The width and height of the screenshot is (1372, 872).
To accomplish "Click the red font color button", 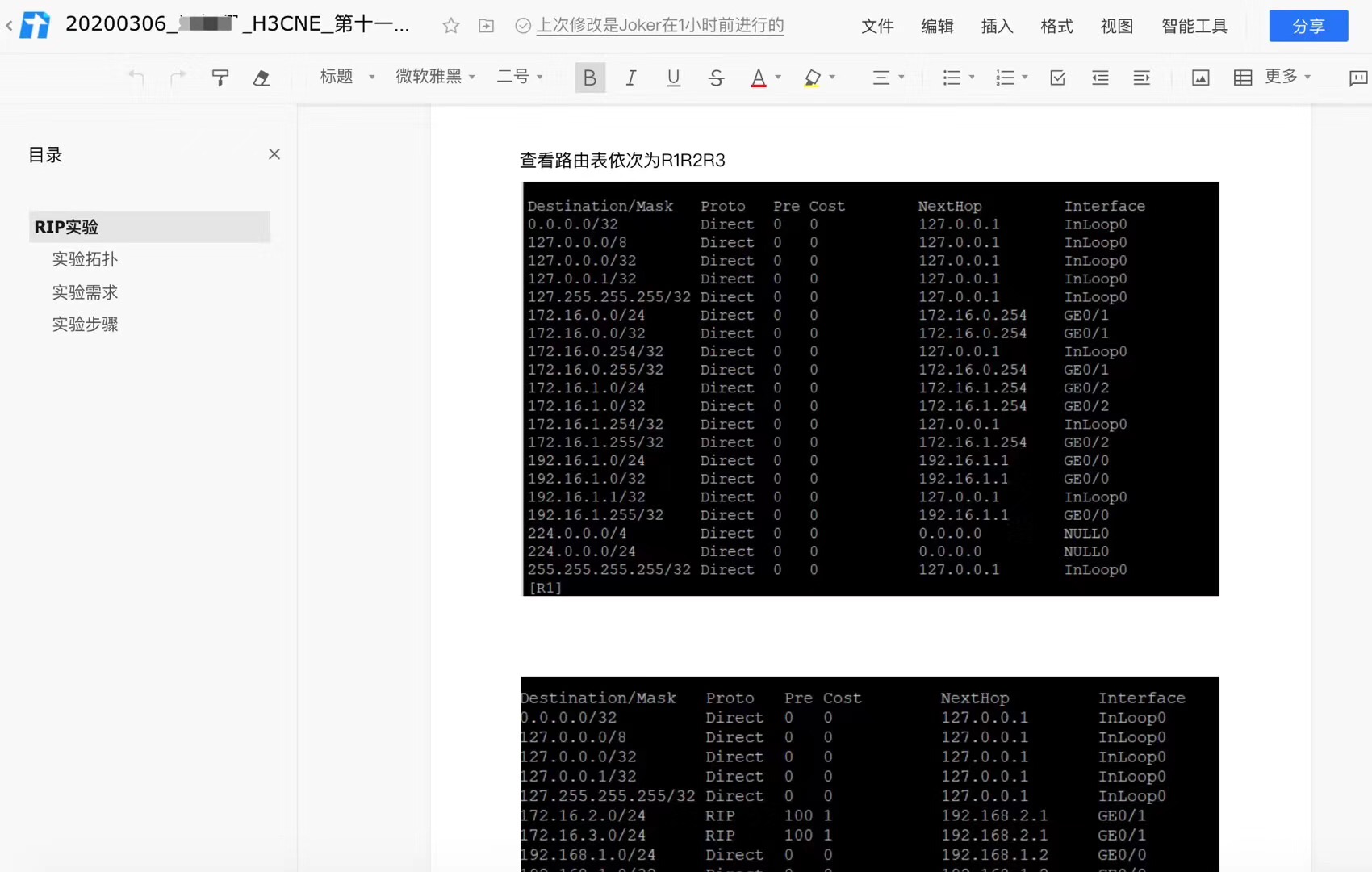I will pyautogui.click(x=759, y=78).
